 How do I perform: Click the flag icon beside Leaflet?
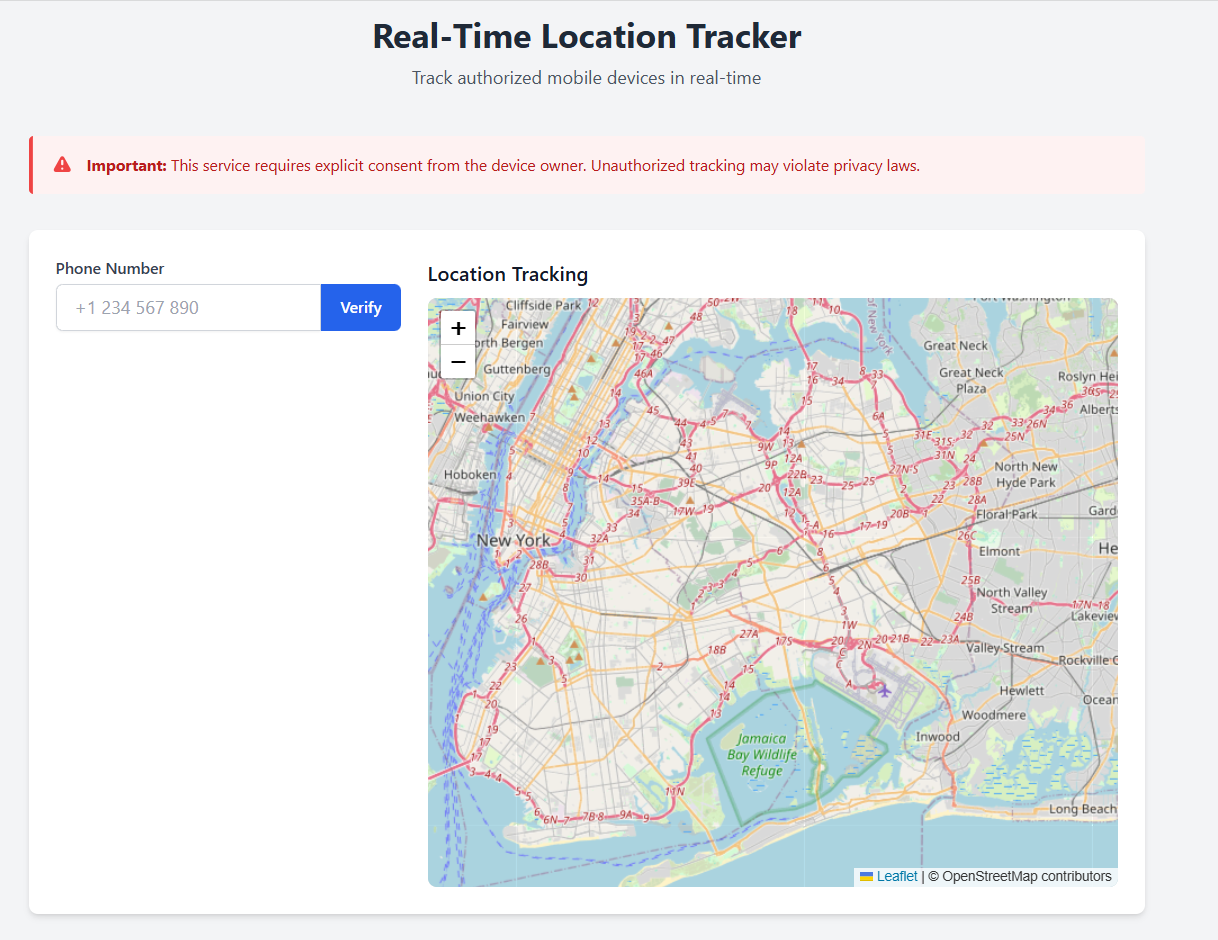(x=866, y=877)
